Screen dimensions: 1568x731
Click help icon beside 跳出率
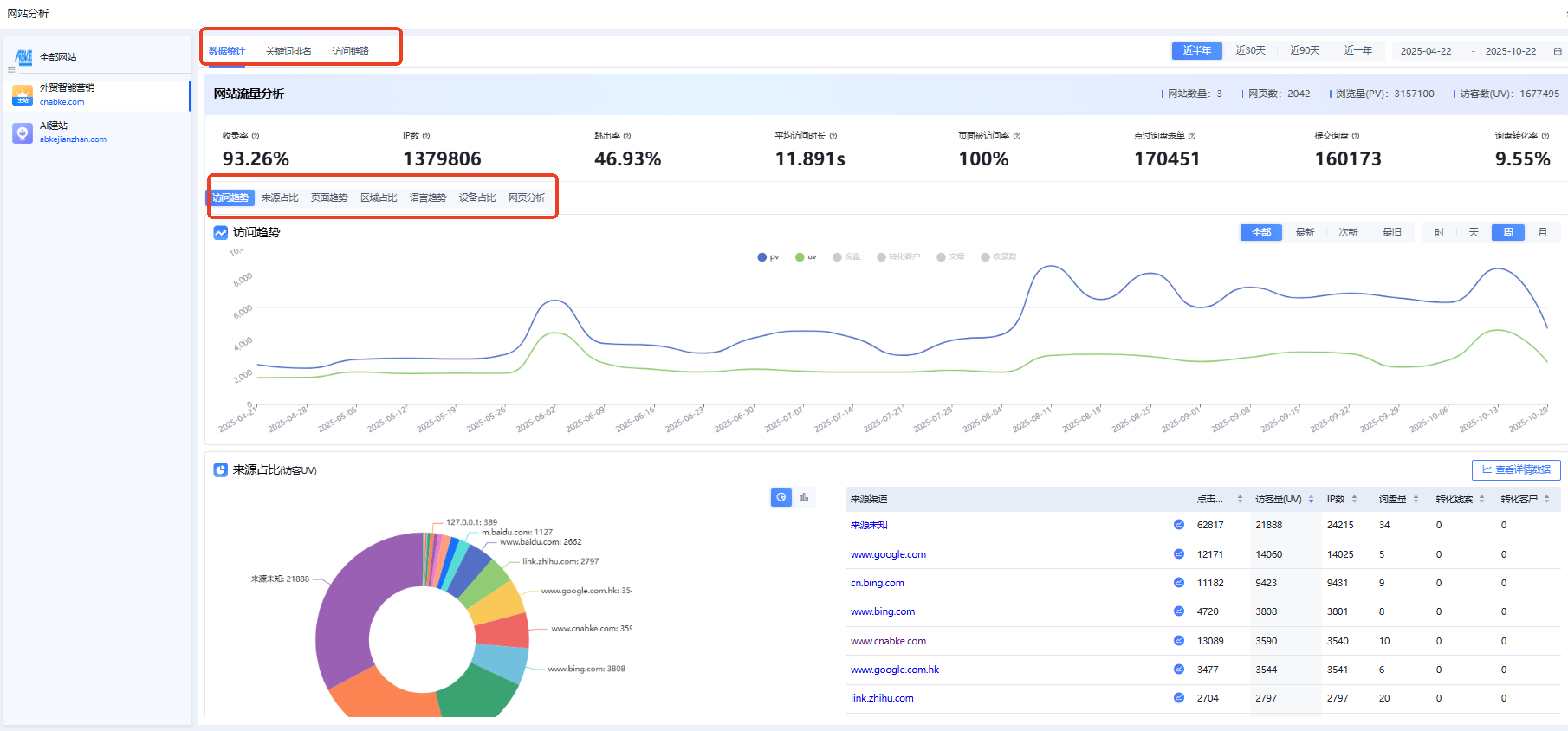(x=627, y=136)
